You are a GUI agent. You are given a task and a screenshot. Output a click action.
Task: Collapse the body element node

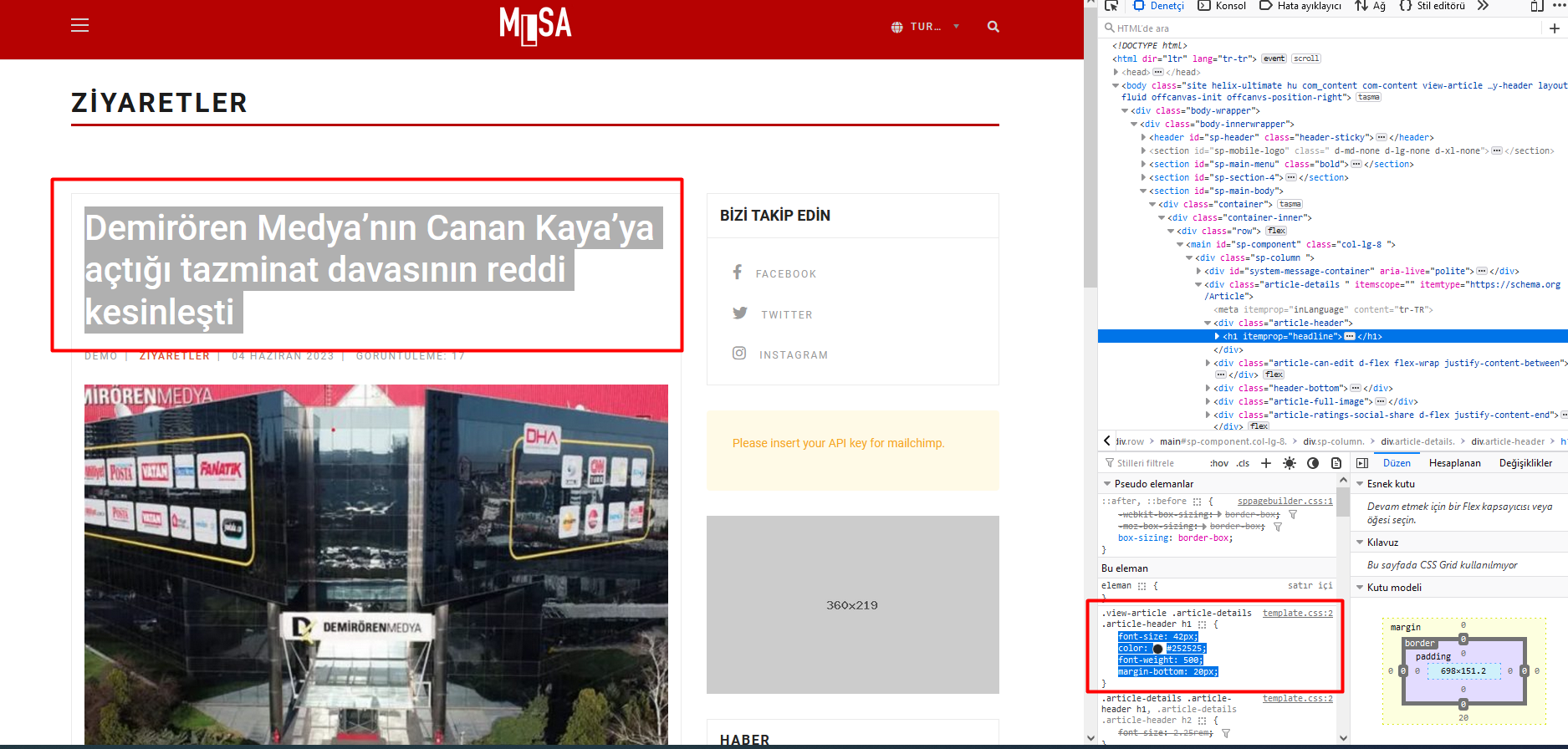pos(1116,85)
